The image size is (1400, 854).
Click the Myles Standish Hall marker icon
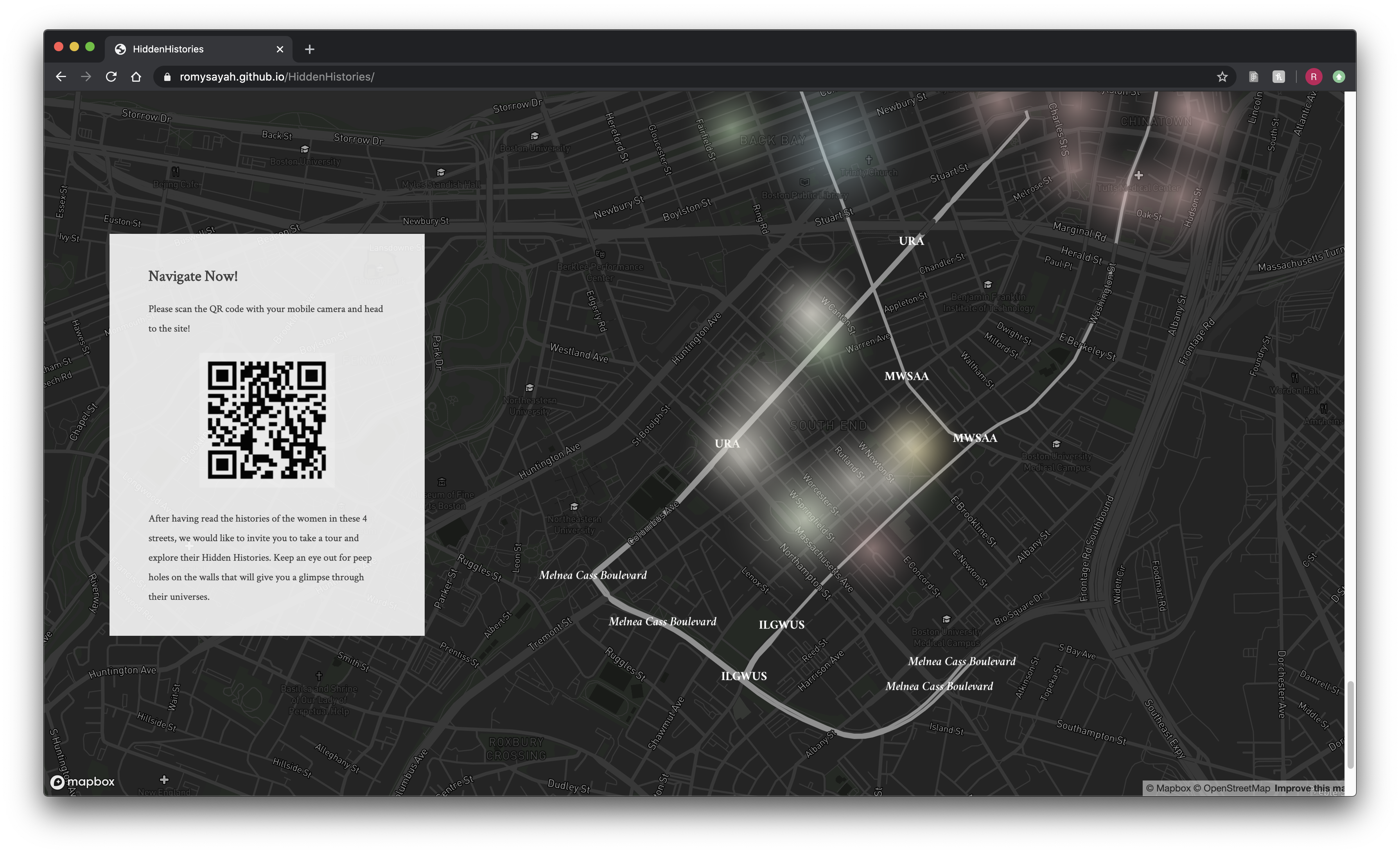[440, 172]
